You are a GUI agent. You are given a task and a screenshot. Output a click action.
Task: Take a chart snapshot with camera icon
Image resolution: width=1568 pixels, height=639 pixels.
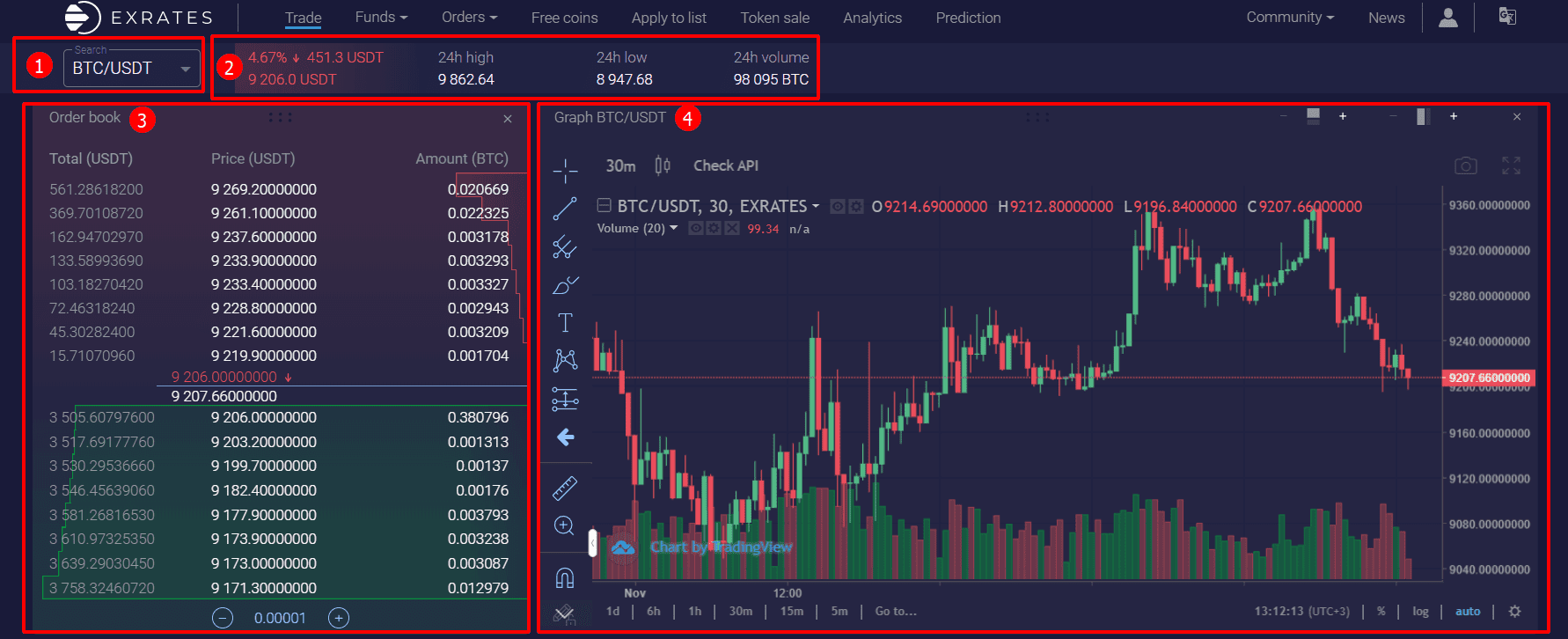tap(1465, 165)
